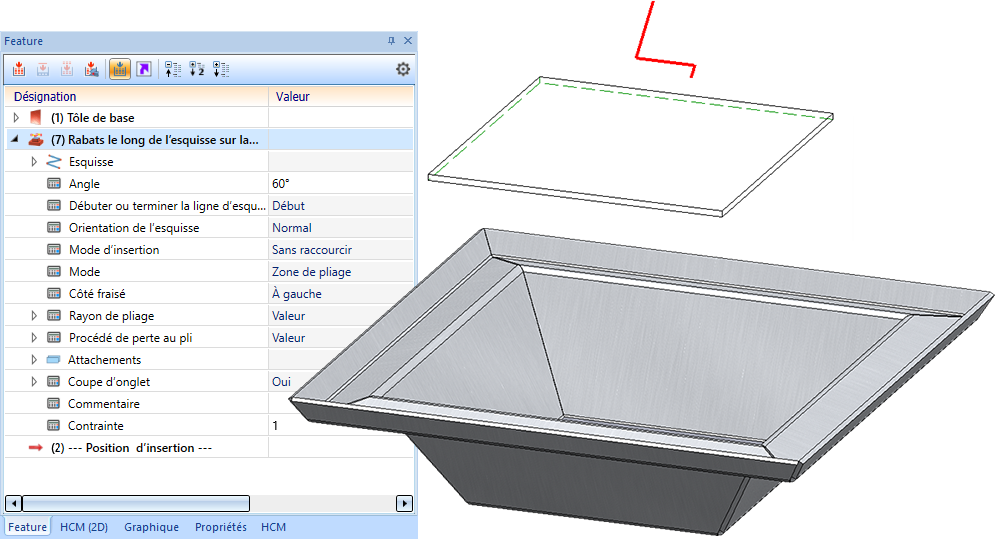Collapse all feature entries with minus-list icon
995x539 pixels.
173,69
